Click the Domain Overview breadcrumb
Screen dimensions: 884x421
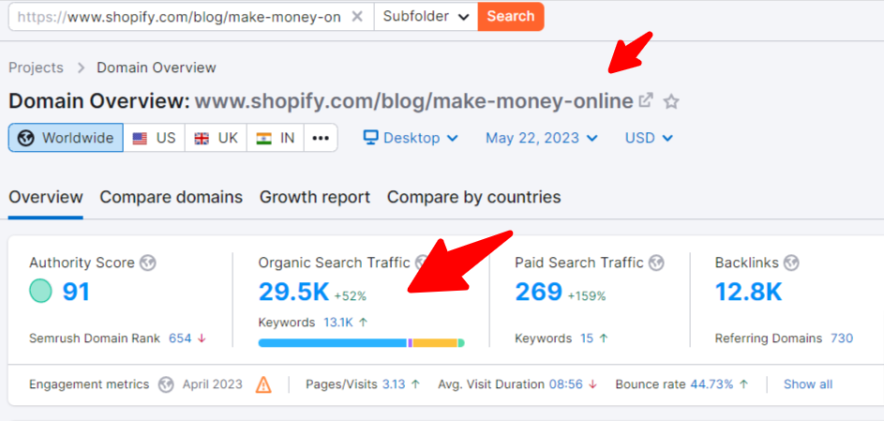156,68
